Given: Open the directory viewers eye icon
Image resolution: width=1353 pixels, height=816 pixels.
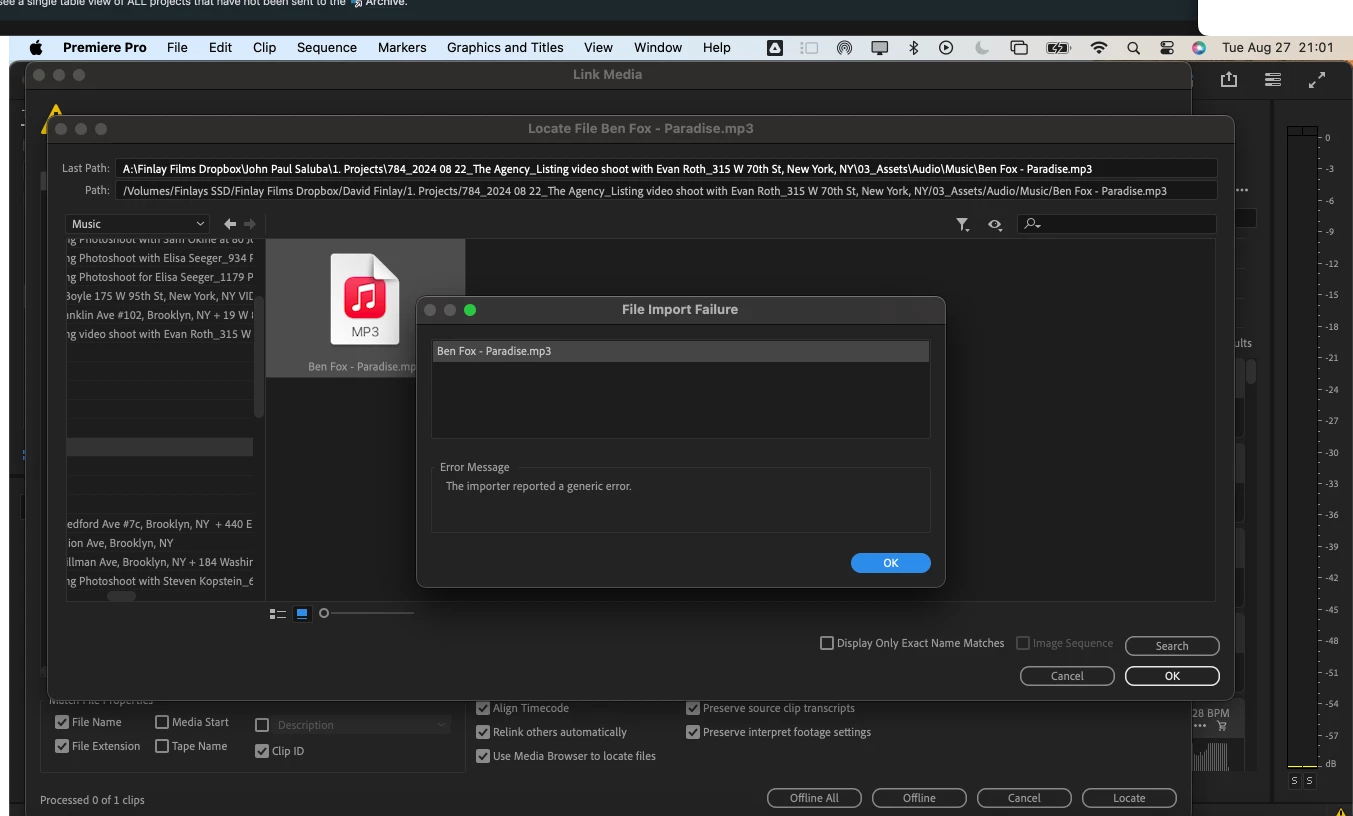Looking at the screenshot, I should [x=995, y=225].
